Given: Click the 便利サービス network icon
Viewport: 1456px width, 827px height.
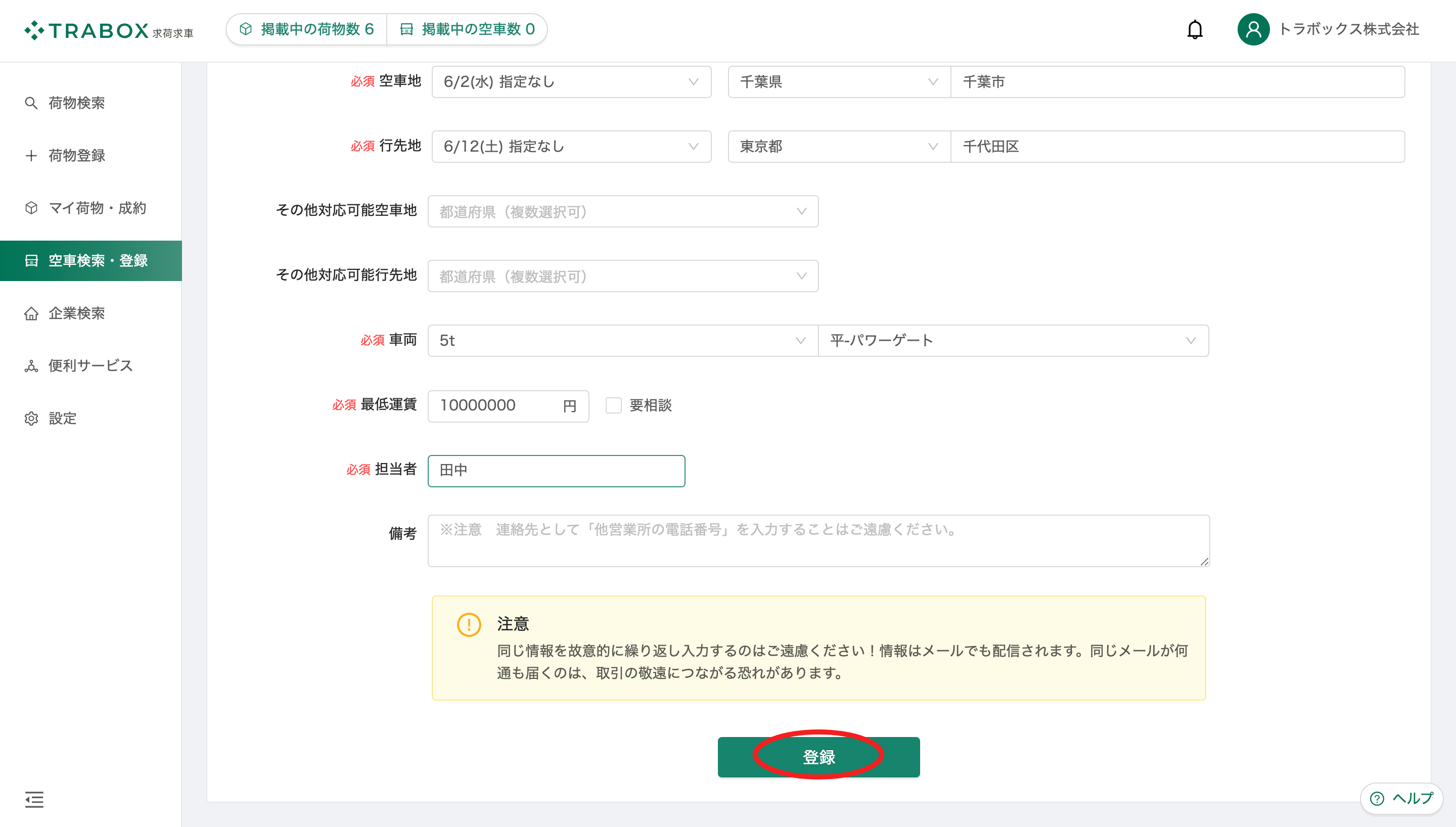Looking at the screenshot, I should 31,366.
